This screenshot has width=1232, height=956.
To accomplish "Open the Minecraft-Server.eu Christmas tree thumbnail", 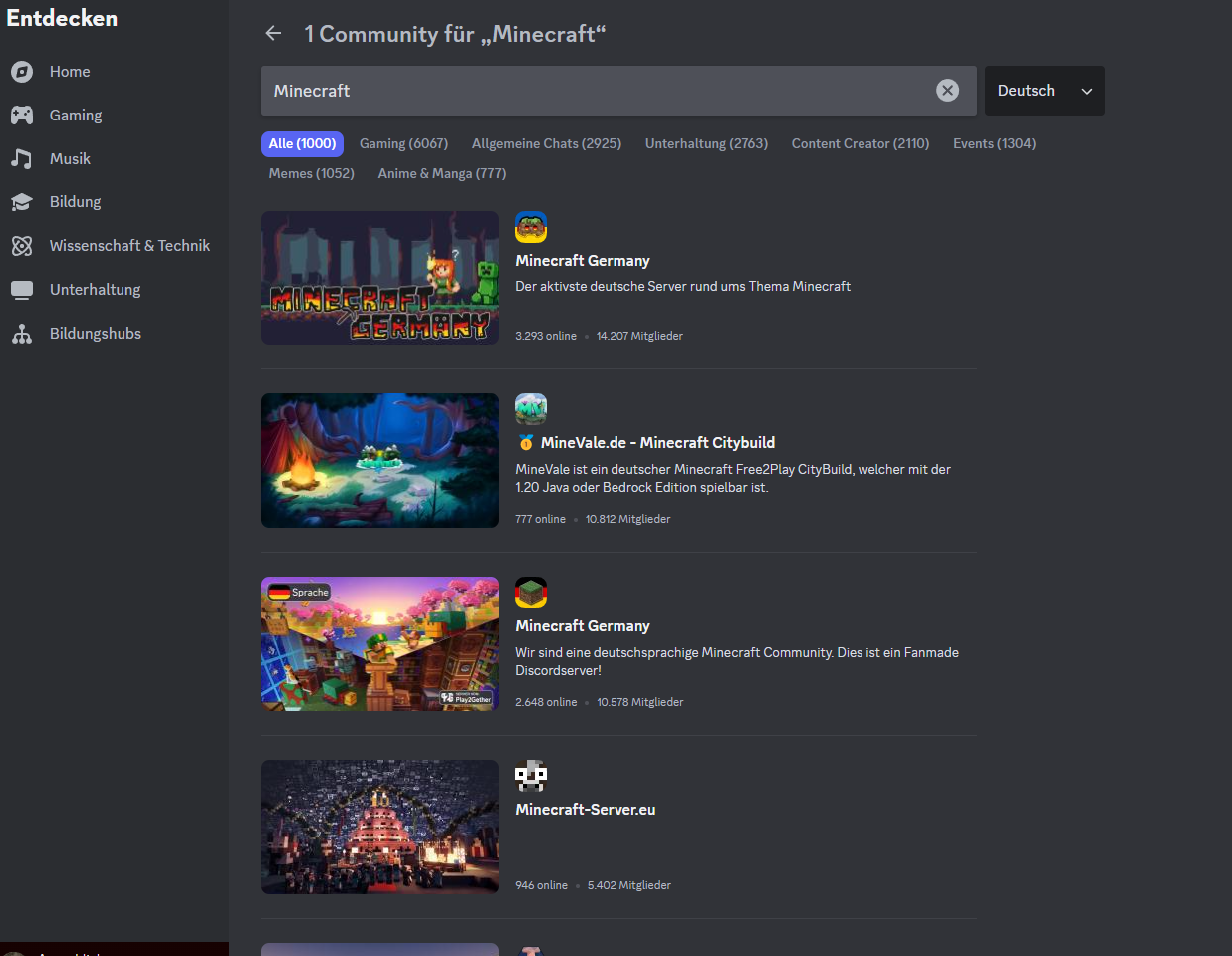I will [379, 827].
